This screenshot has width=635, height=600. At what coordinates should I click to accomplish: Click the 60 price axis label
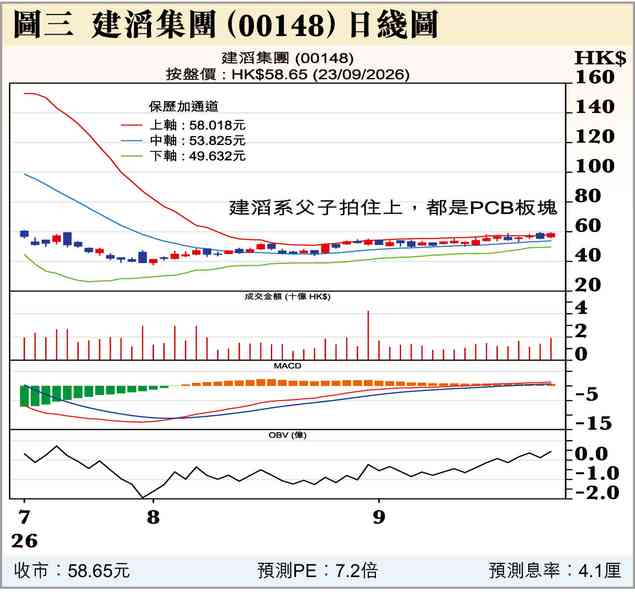point(588,226)
